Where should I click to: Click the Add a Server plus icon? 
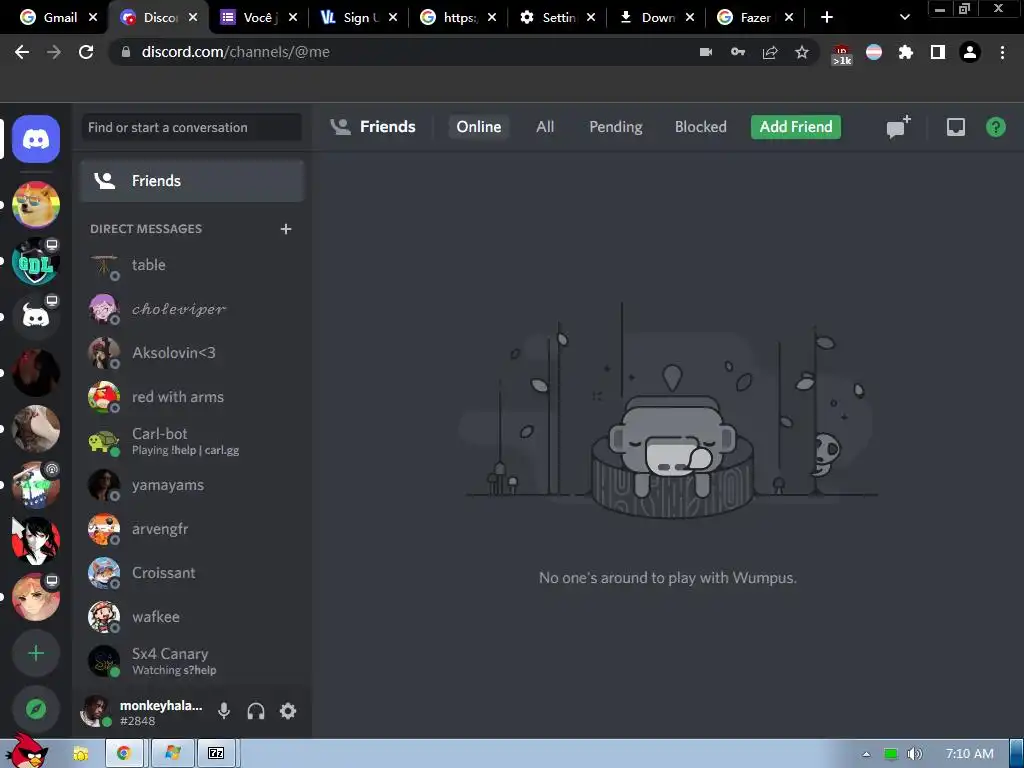(36, 653)
